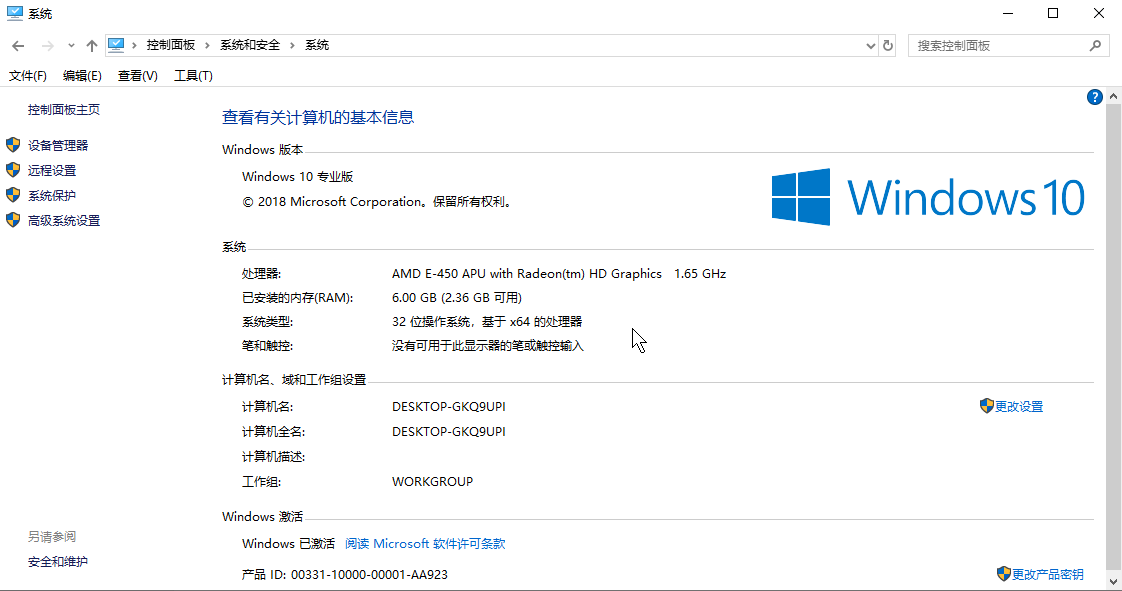1122x591 pixels.
Task: Open the 工具(T) menu
Action: [193, 76]
